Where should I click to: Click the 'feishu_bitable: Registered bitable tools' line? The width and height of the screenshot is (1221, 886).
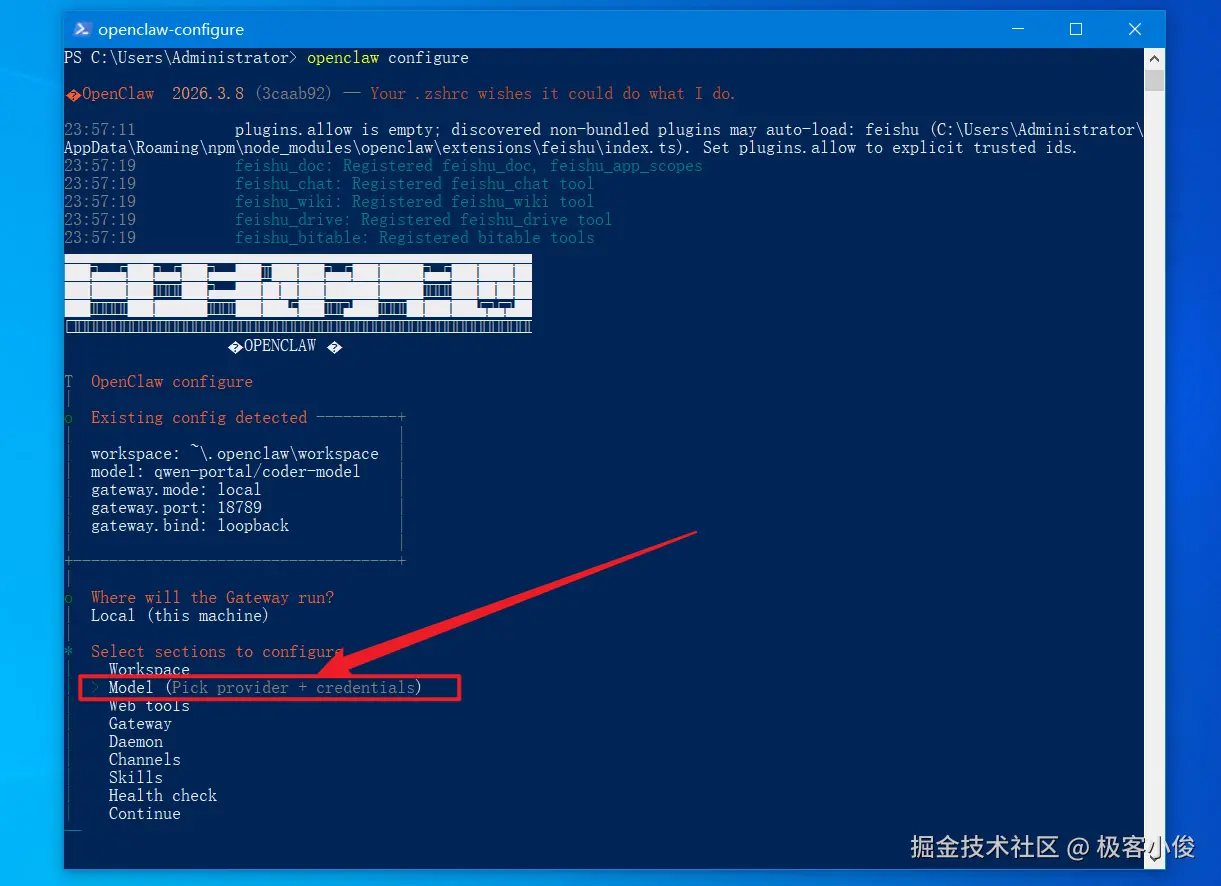tap(414, 237)
